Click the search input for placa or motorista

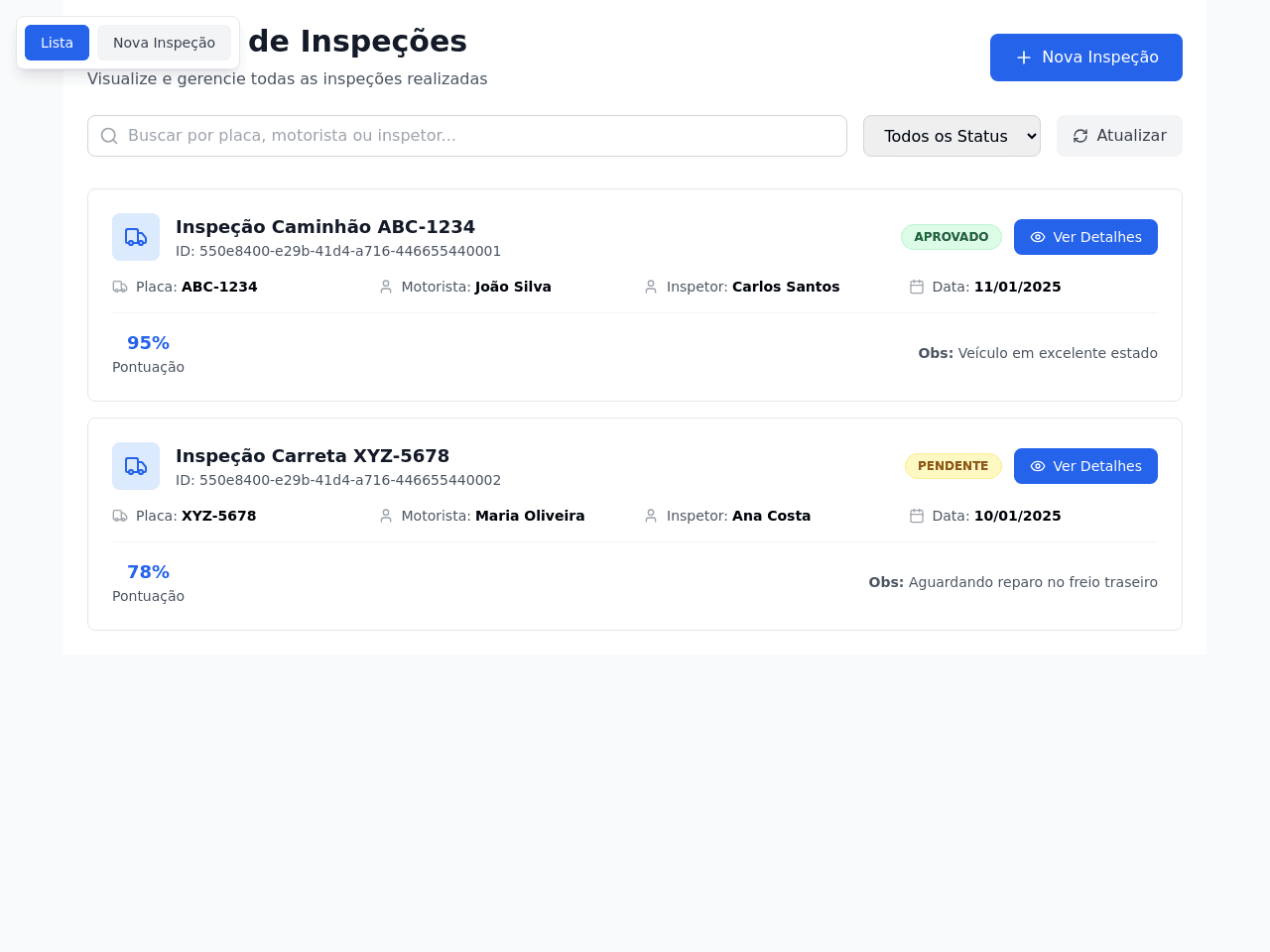tap(467, 136)
